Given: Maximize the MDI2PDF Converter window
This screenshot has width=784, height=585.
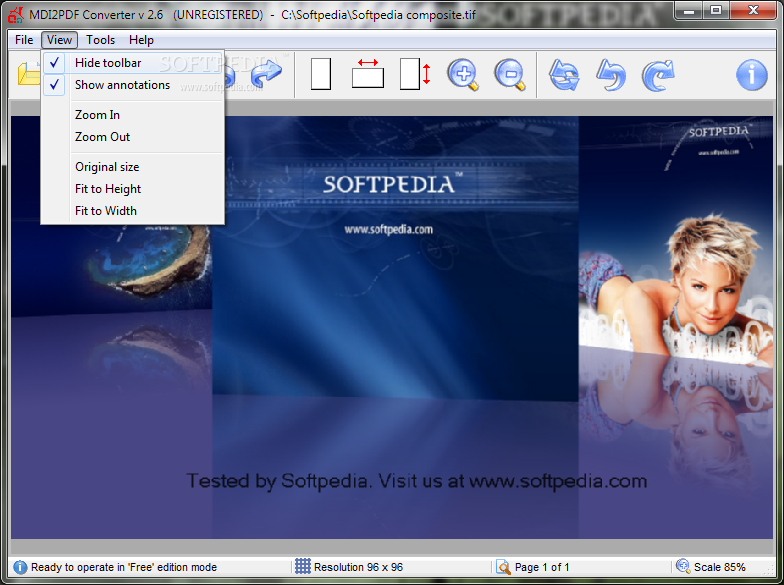Looking at the screenshot, I should [x=716, y=10].
